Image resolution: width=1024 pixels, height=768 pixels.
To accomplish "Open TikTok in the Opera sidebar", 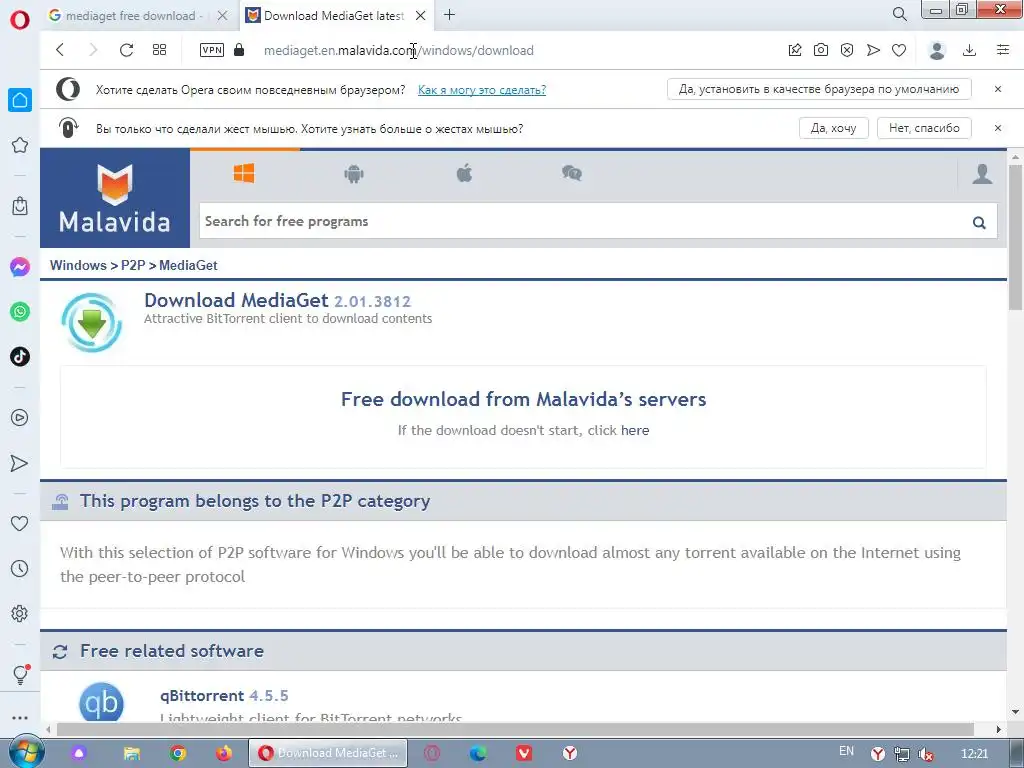I will 20,357.
